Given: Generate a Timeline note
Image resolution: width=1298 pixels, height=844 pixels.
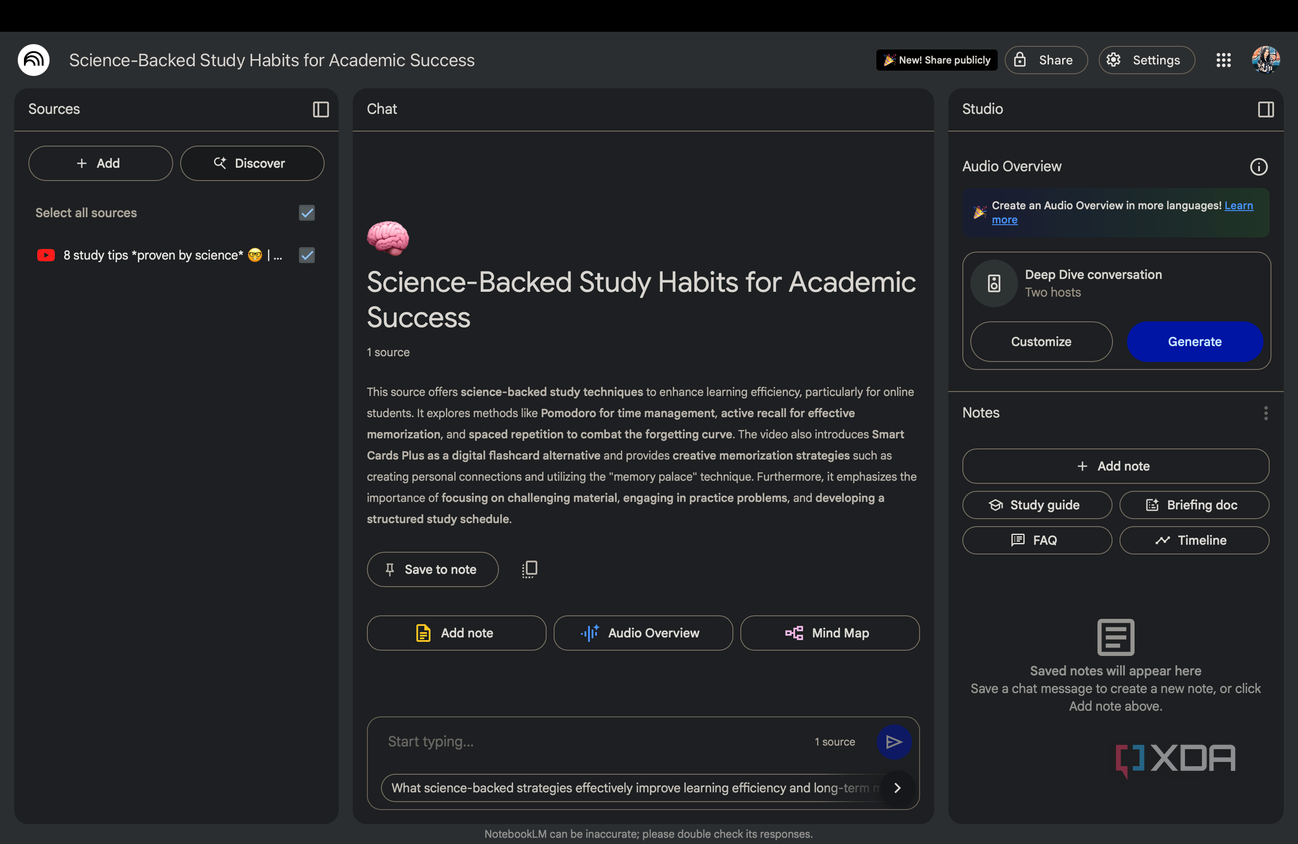Looking at the screenshot, I should click(1195, 540).
